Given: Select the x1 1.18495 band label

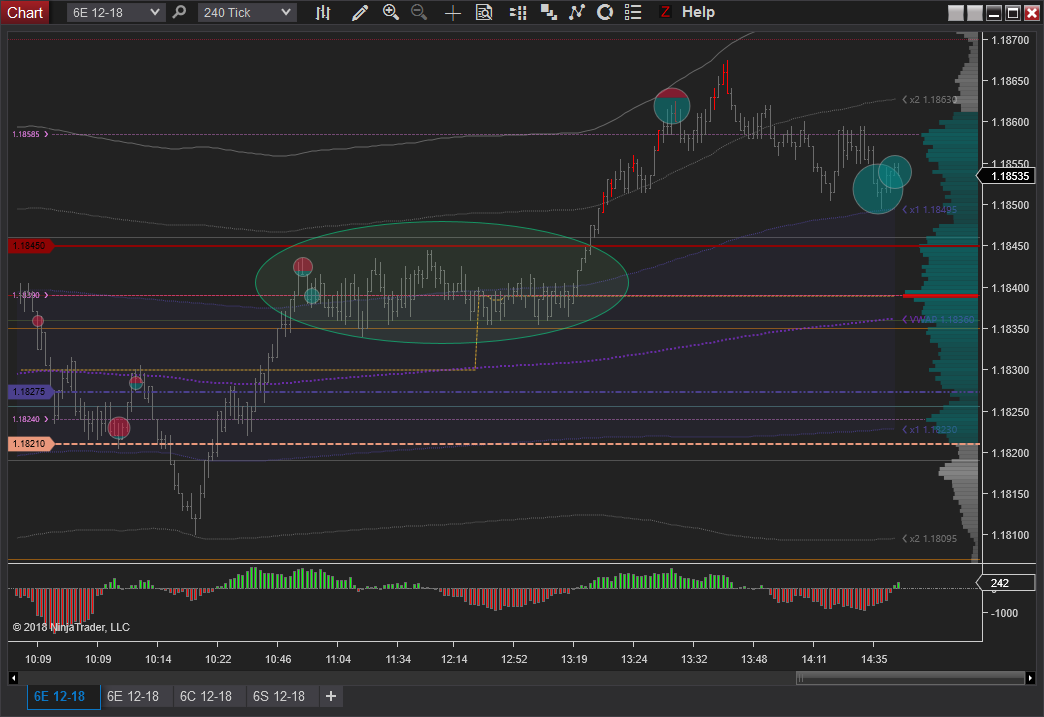Looking at the screenshot, I should tap(929, 210).
